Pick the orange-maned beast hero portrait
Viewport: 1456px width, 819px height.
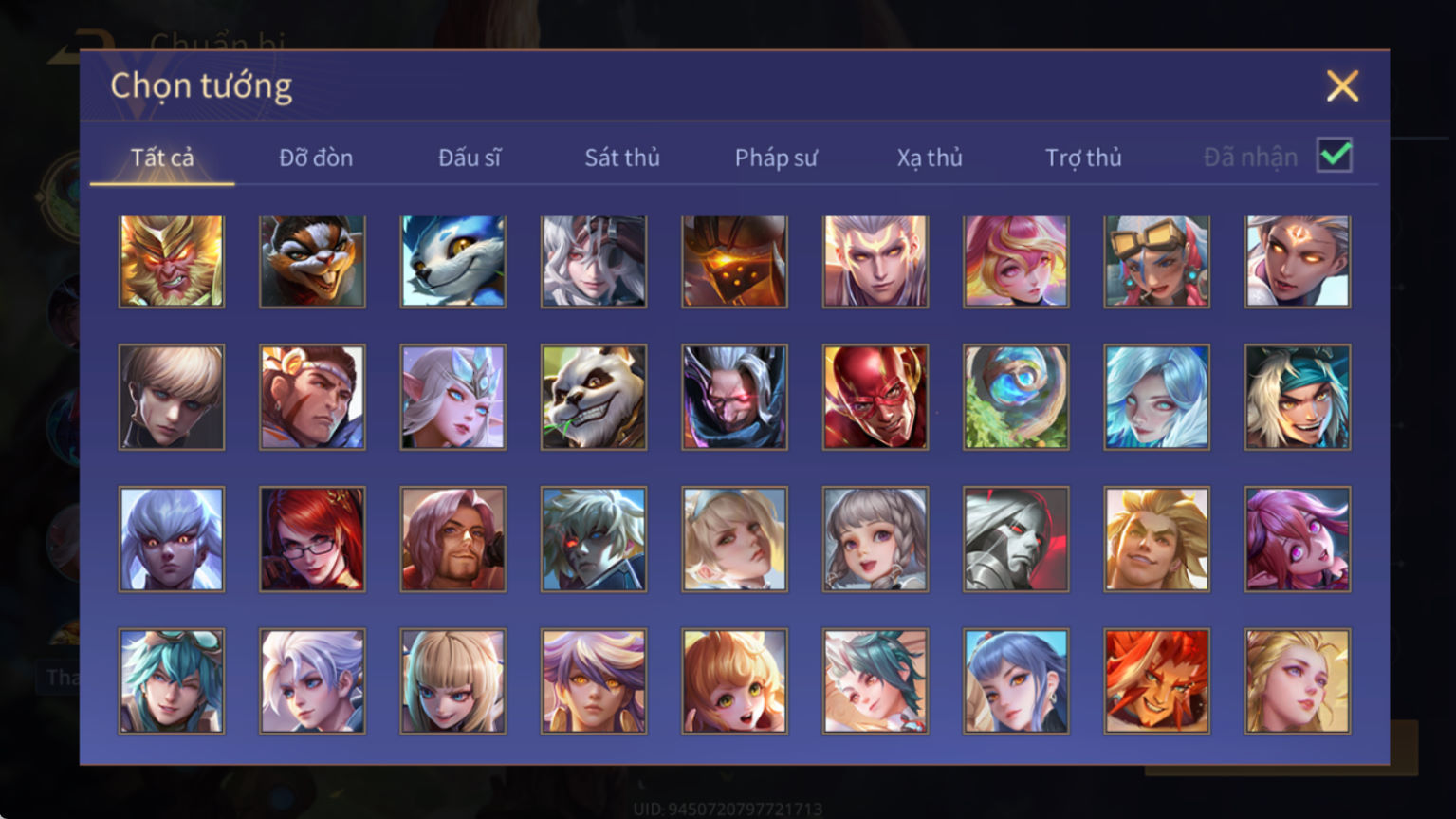tap(1157, 681)
